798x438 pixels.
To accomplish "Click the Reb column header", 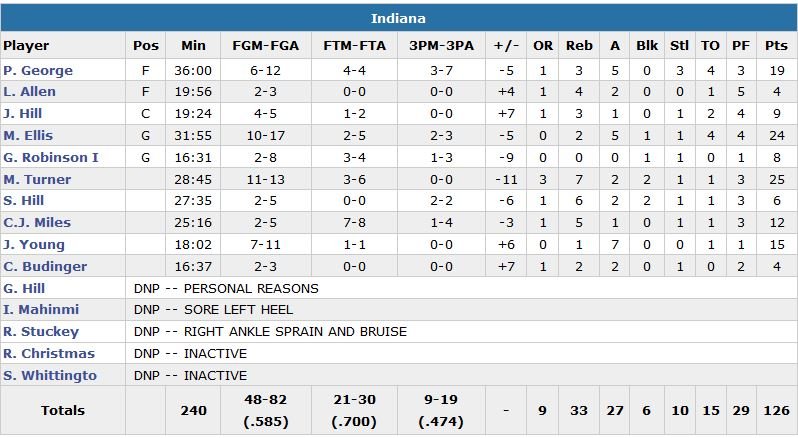I will click(579, 46).
